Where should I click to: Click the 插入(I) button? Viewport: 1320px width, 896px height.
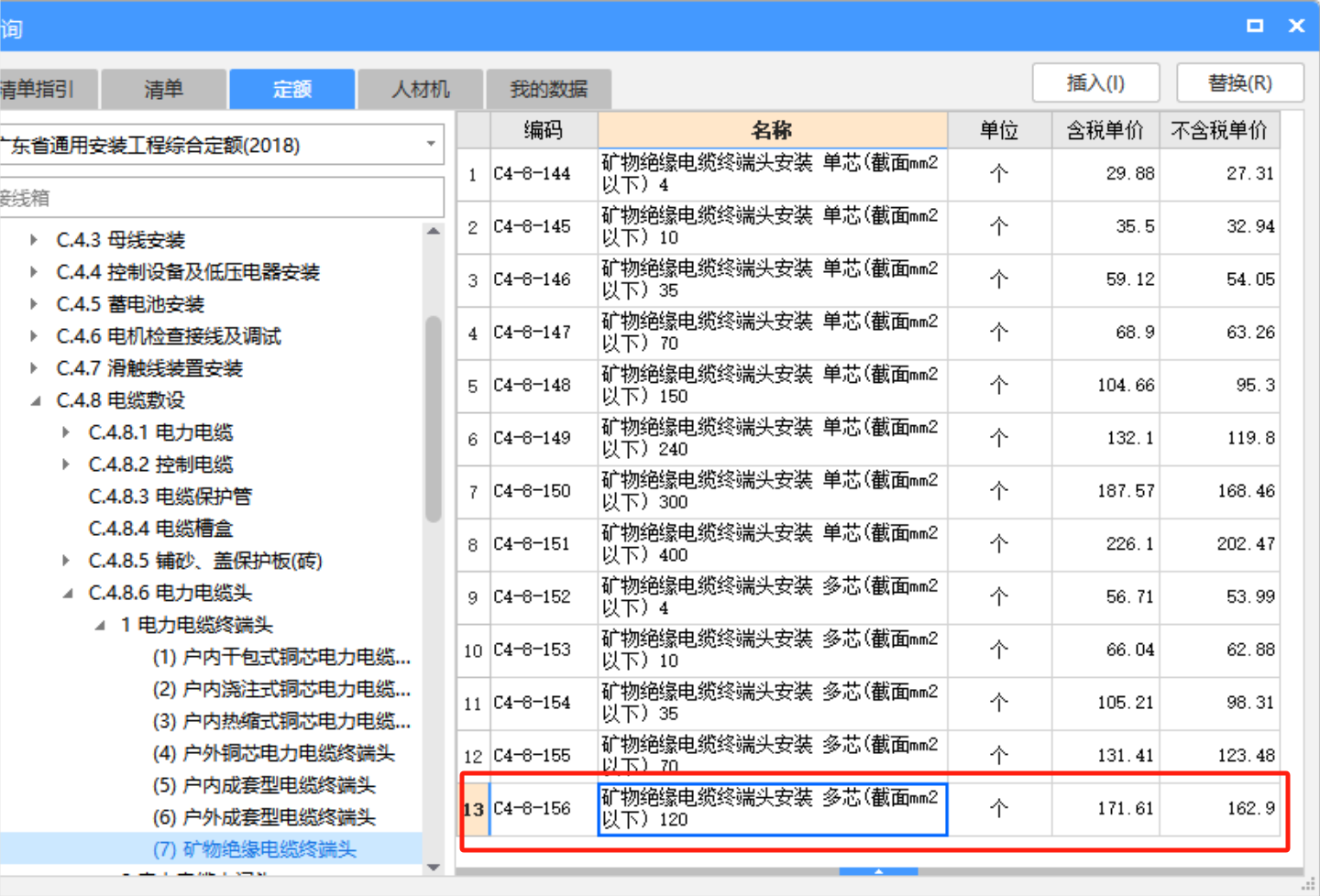1095,83
